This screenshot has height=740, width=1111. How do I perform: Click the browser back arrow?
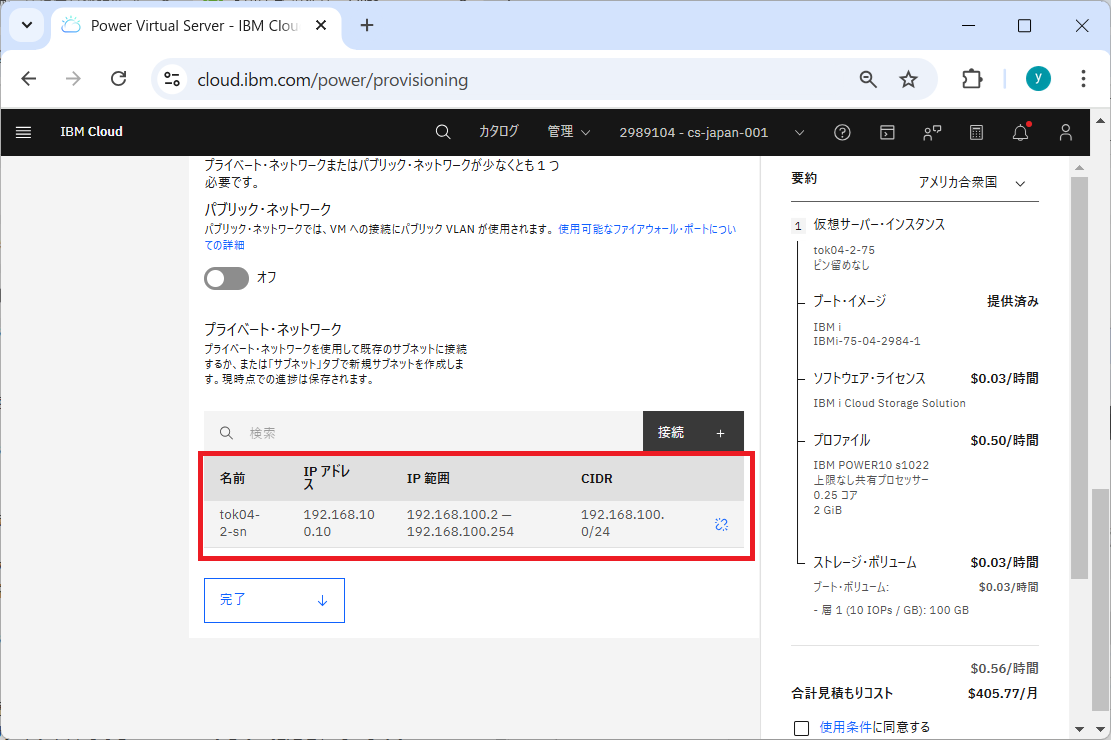tap(29, 79)
